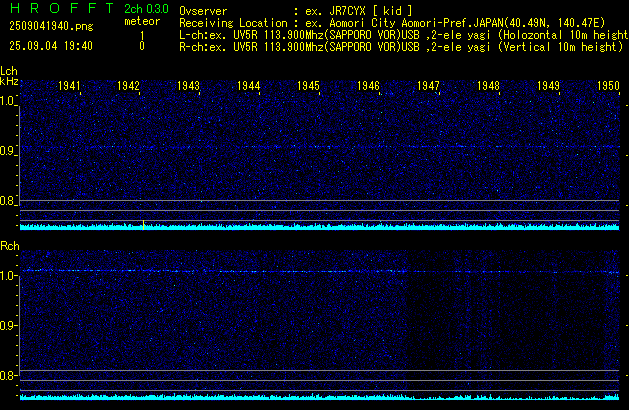Click the 1942 time marker
This screenshot has width=629, height=410.
click(x=128, y=86)
